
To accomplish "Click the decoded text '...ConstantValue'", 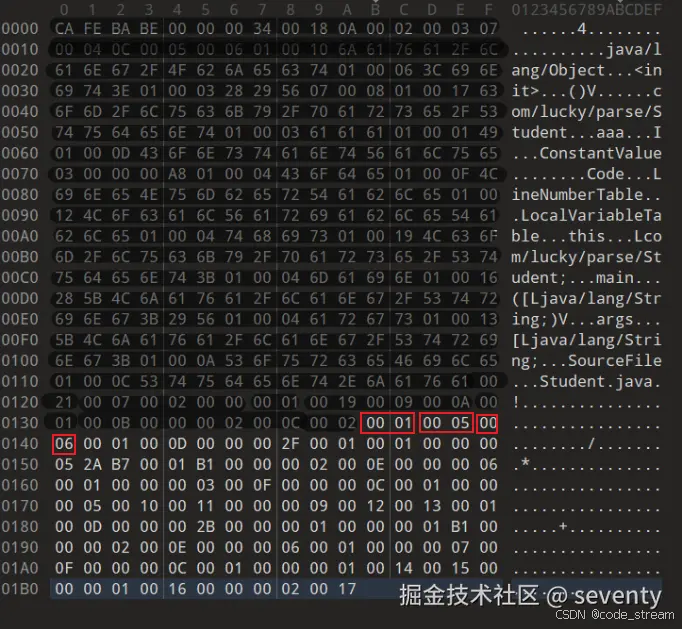I will (x=587, y=153).
